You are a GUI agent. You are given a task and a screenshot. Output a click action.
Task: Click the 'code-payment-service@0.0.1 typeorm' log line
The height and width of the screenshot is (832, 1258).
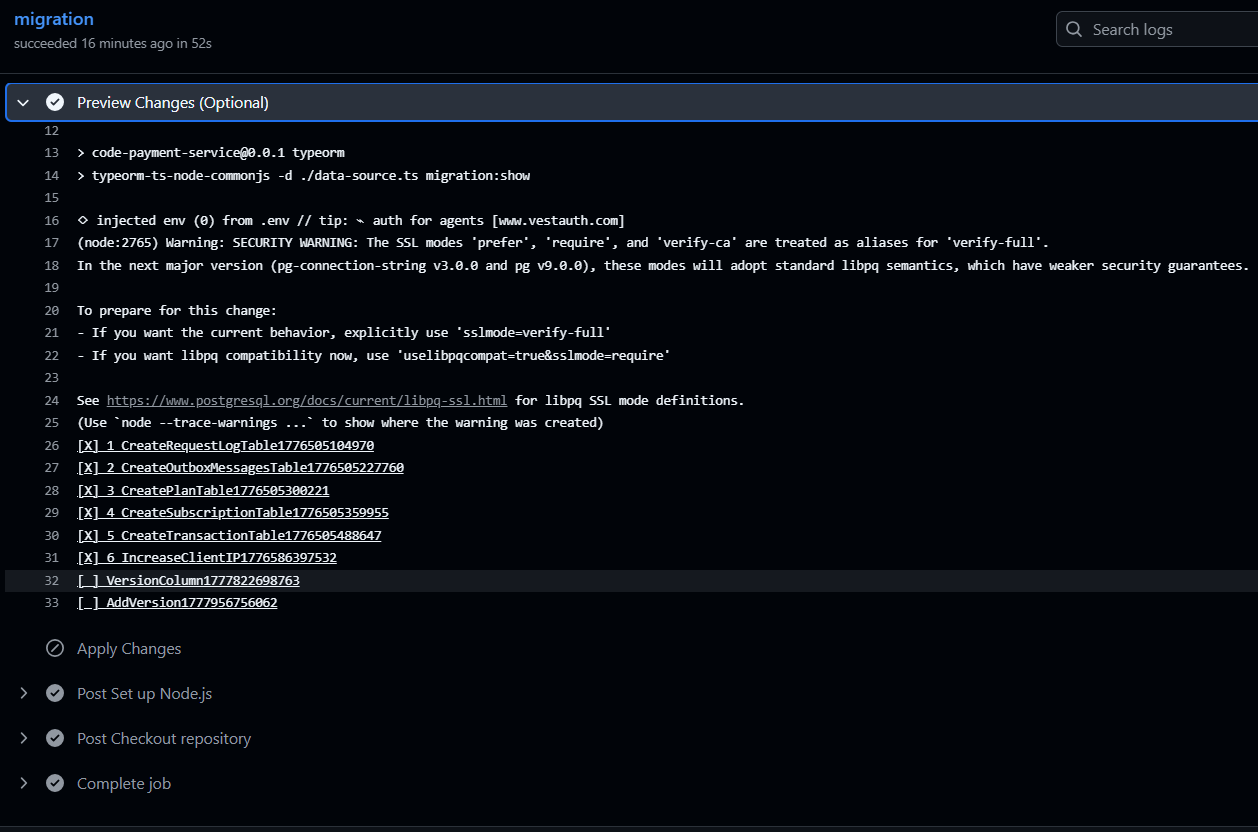(x=211, y=153)
